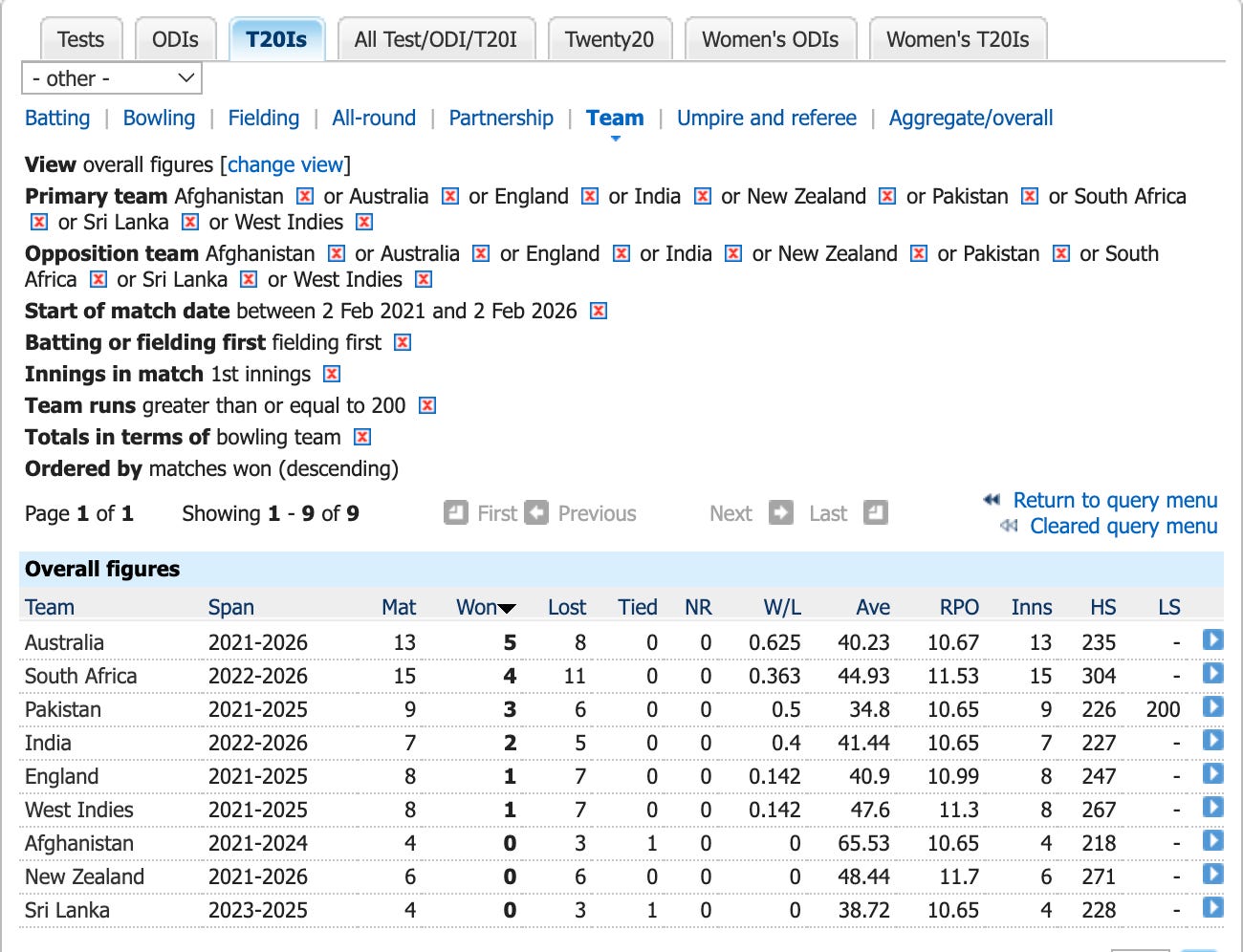Image resolution: width=1243 pixels, height=952 pixels.
Task: Sort table by Won column
Action: pyautogui.click(x=476, y=607)
